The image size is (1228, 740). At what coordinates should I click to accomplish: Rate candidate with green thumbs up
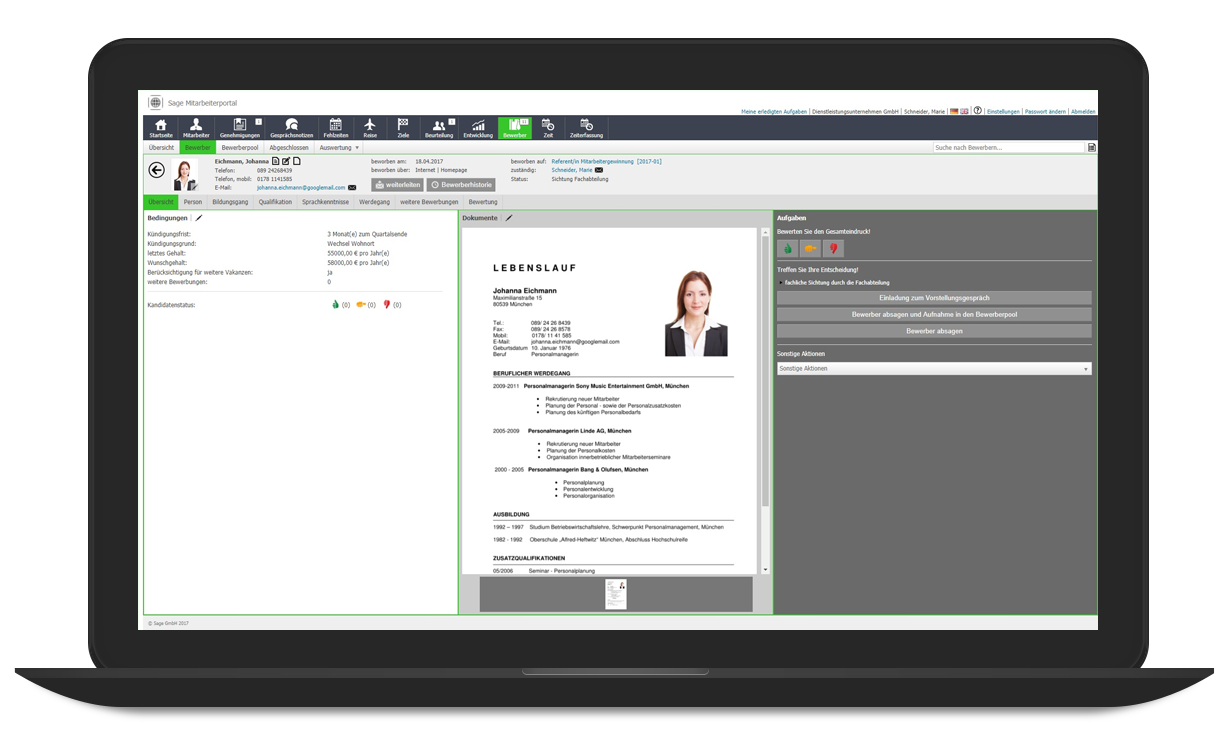coord(787,248)
